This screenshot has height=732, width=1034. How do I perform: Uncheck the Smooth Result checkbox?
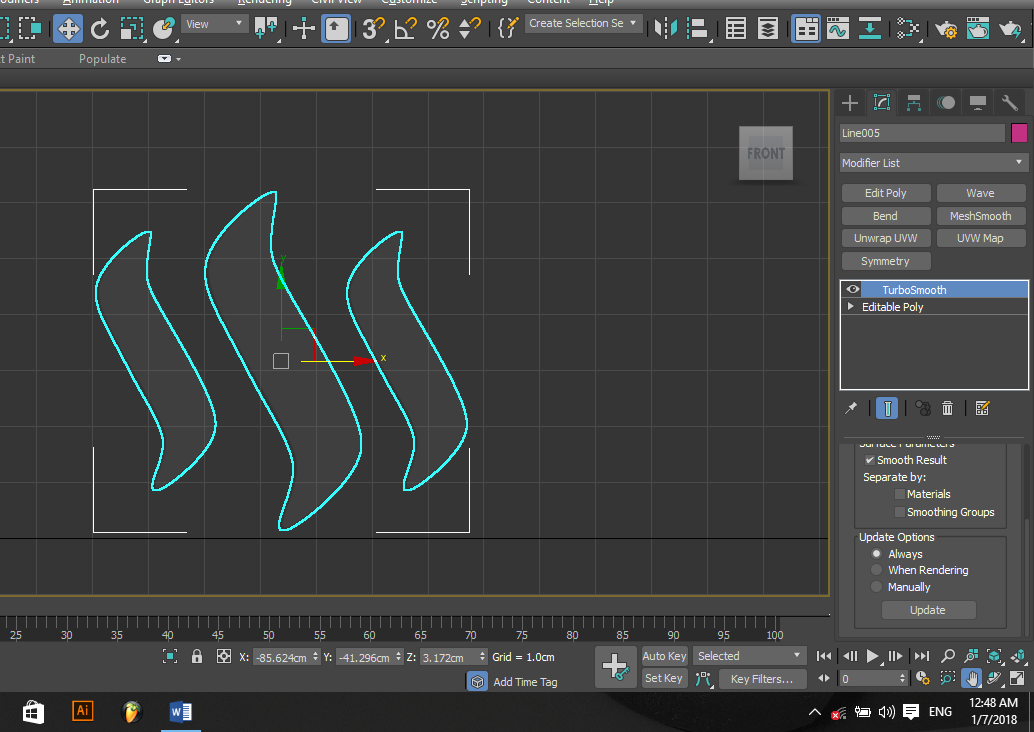tap(870, 460)
